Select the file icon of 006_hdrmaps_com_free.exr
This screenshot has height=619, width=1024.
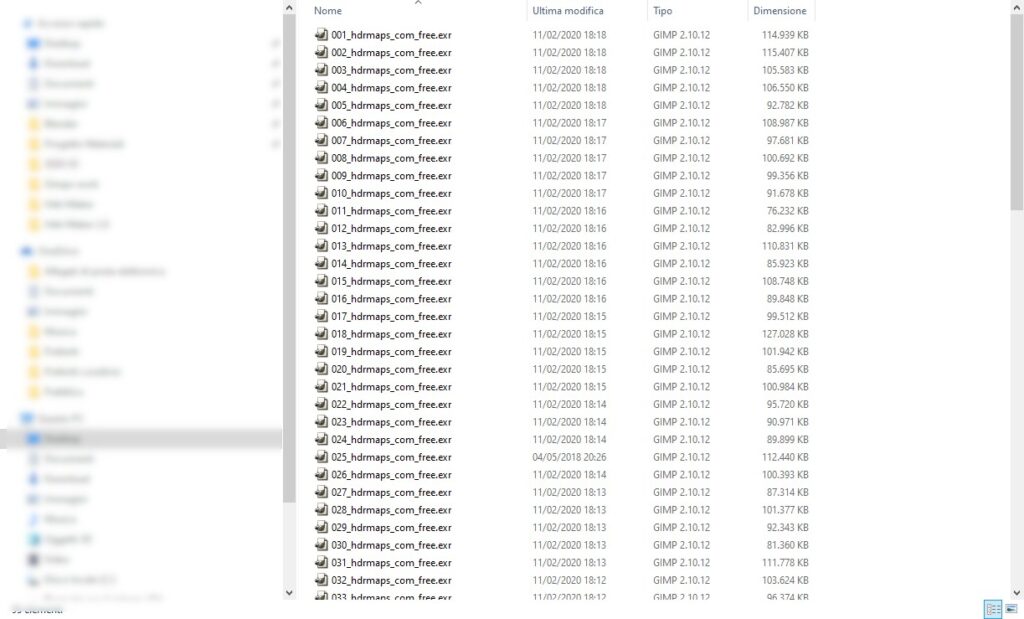click(x=321, y=123)
